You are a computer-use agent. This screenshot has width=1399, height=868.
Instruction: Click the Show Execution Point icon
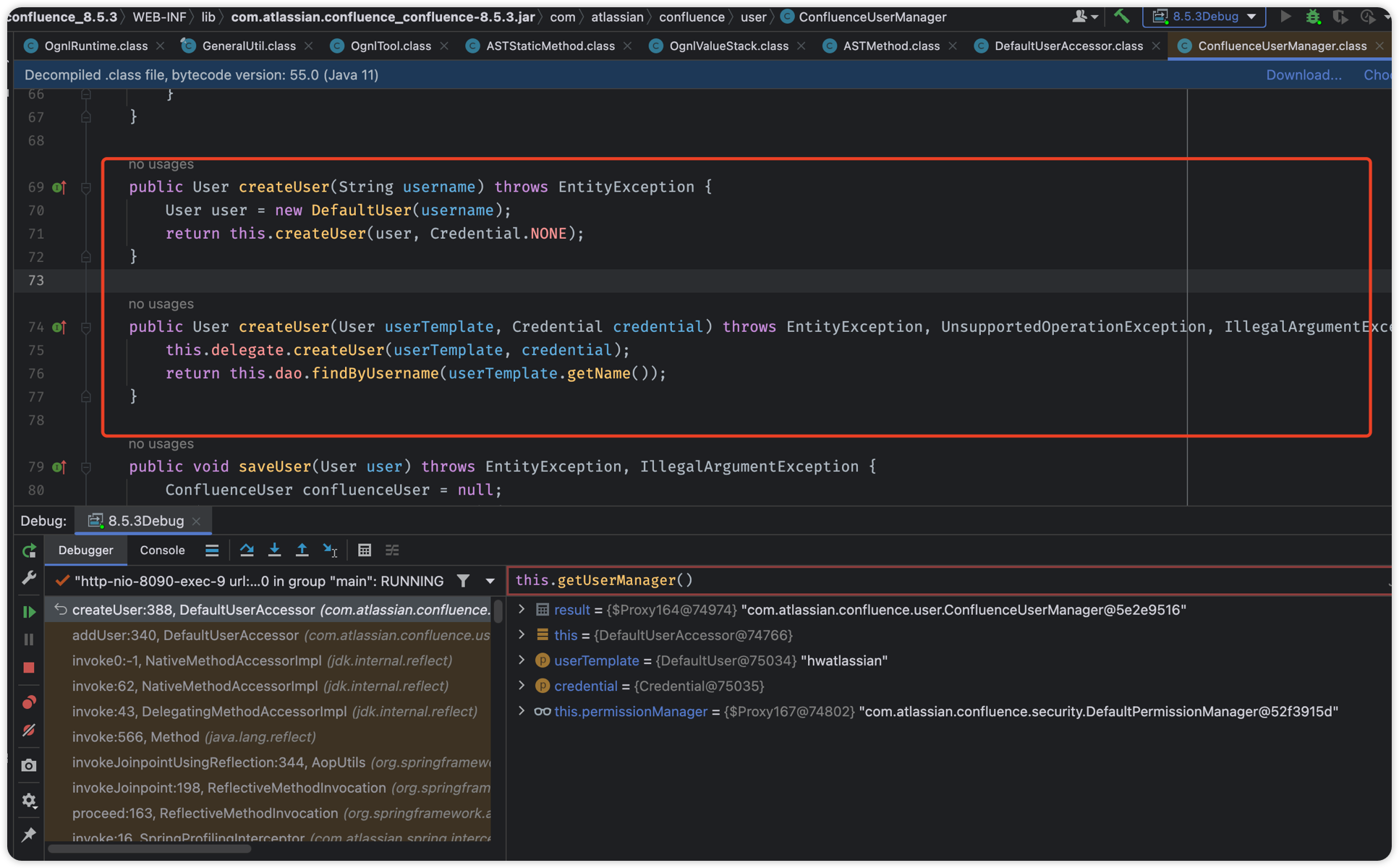click(212, 550)
